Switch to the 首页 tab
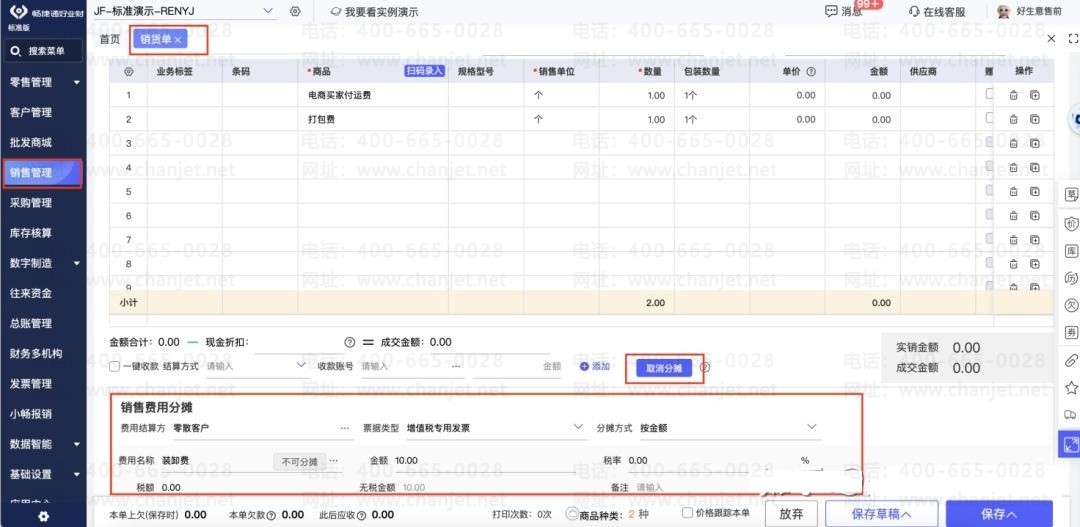The width and height of the screenshot is (1080, 527). (x=110, y=39)
